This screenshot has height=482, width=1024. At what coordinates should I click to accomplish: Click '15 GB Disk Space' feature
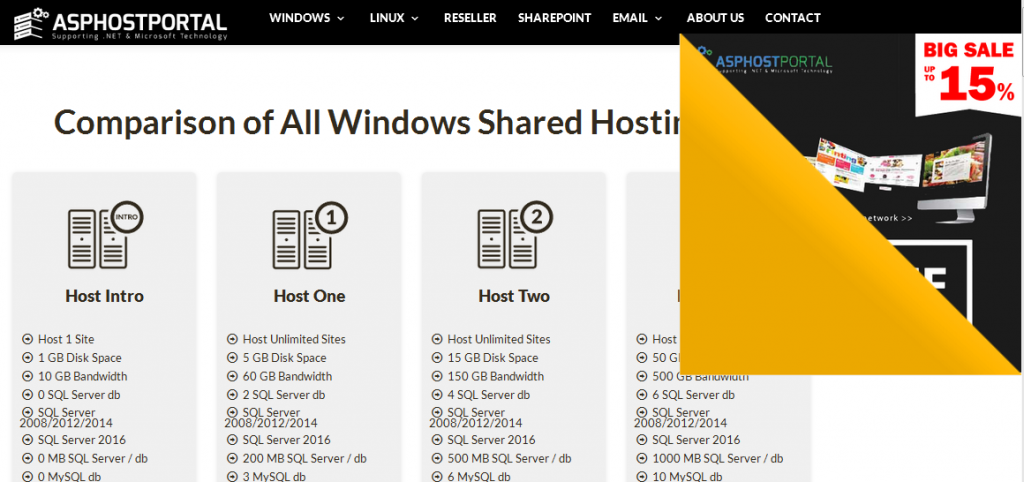click(493, 358)
